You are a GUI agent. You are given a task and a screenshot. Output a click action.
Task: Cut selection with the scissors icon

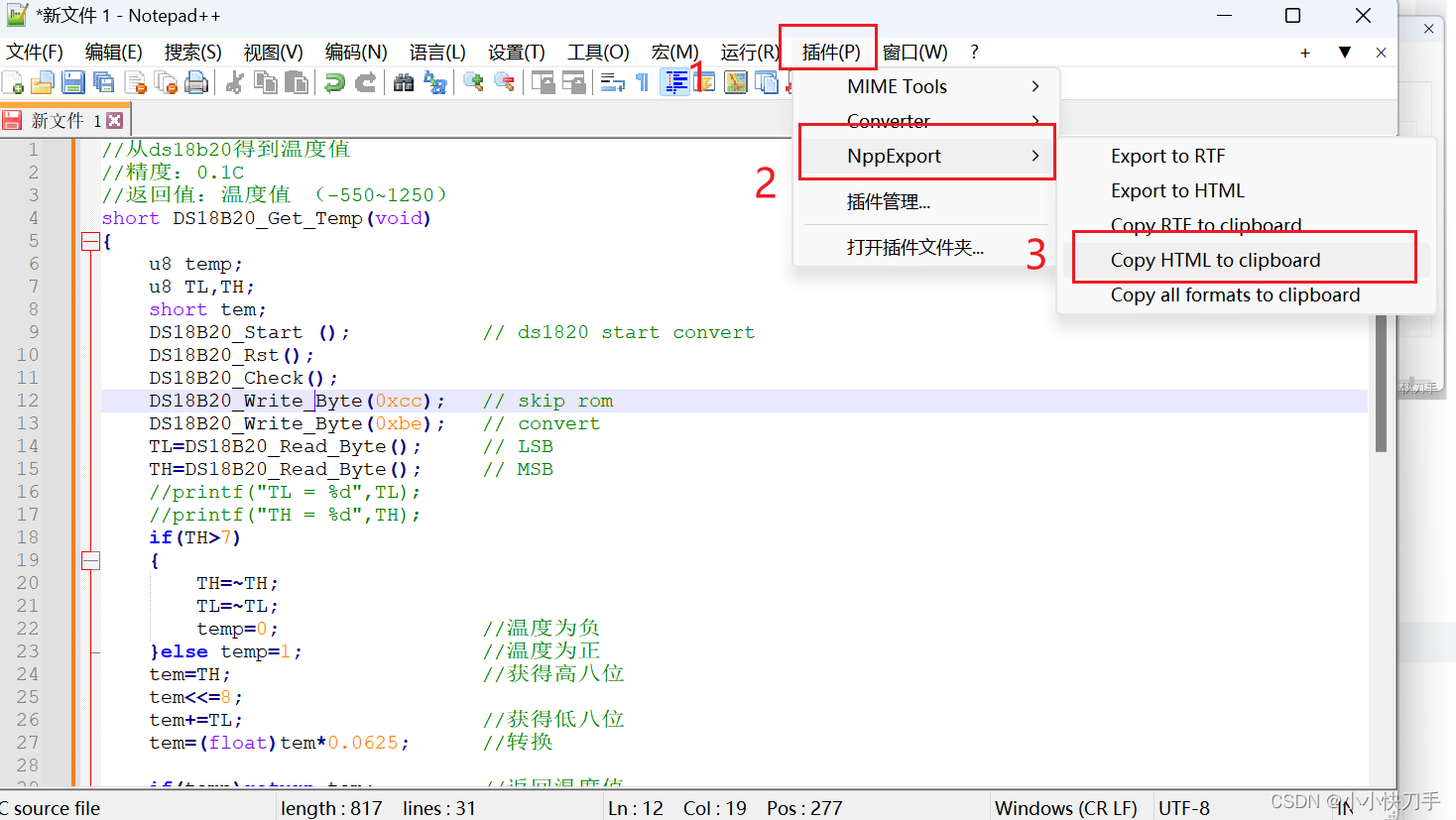pyautogui.click(x=234, y=82)
